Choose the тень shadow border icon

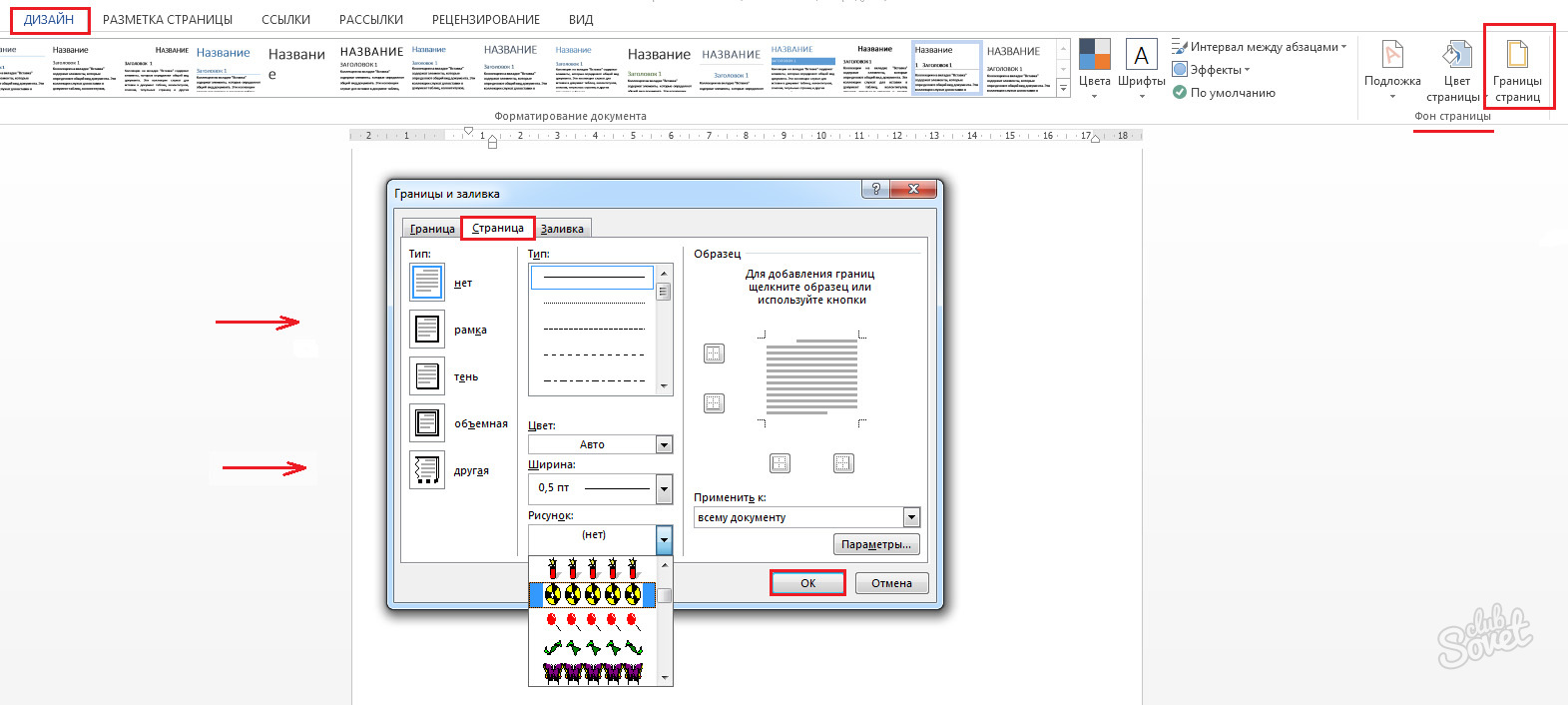[427, 376]
